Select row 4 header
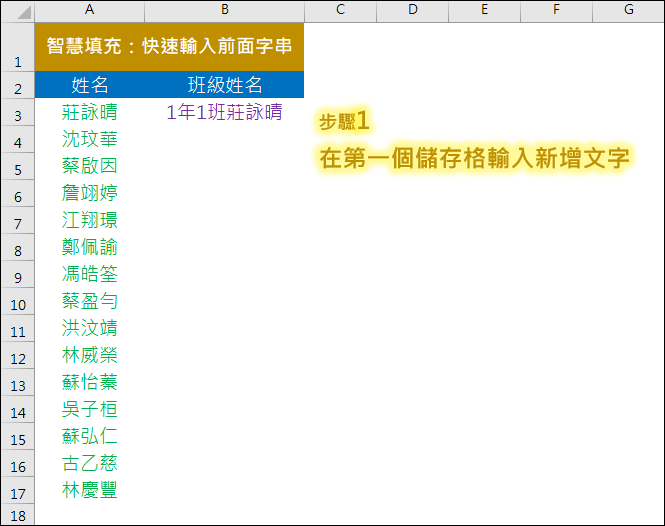This screenshot has width=665, height=526. click(18, 139)
